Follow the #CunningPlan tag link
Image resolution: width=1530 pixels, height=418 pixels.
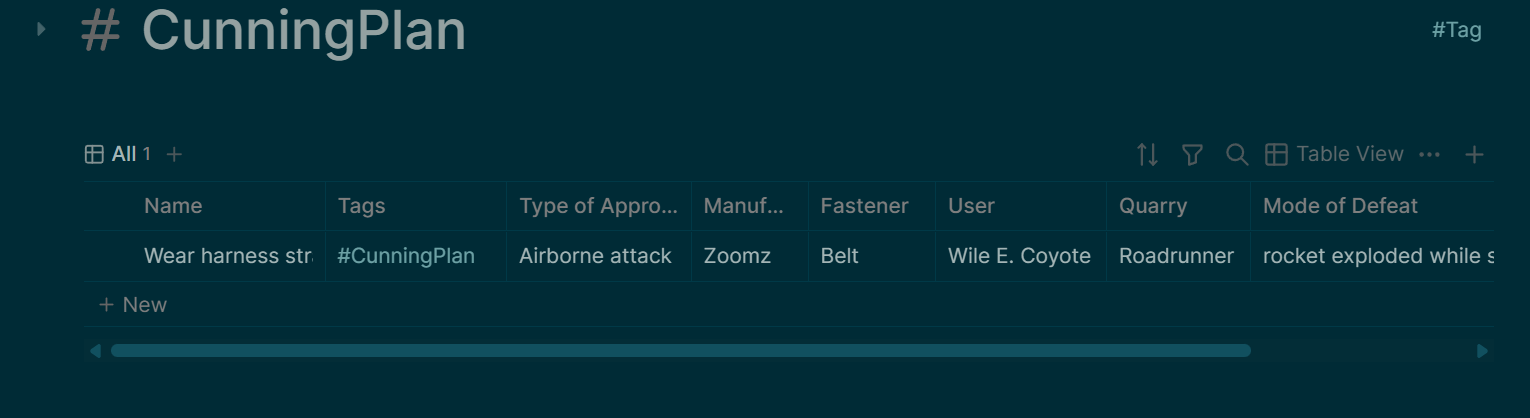pyautogui.click(x=406, y=256)
